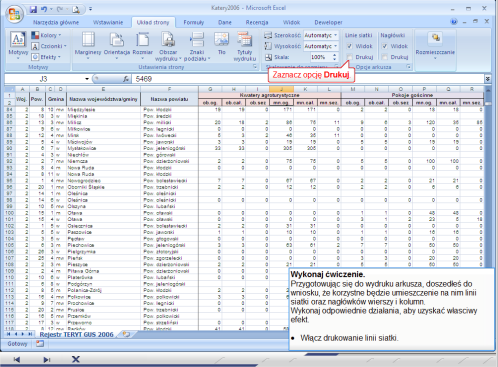The height and width of the screenshot is (367, 498).
Task: Open Excel help icon
Action: point(454,22)
